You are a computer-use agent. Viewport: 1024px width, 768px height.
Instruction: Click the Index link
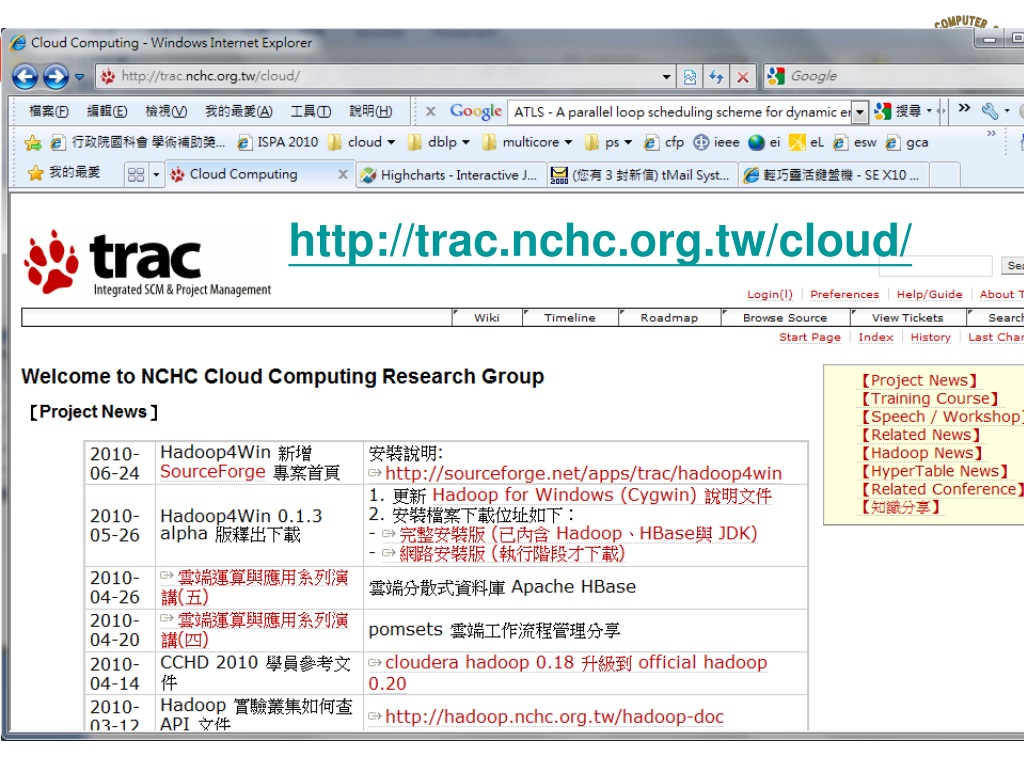tap(876, 337)
